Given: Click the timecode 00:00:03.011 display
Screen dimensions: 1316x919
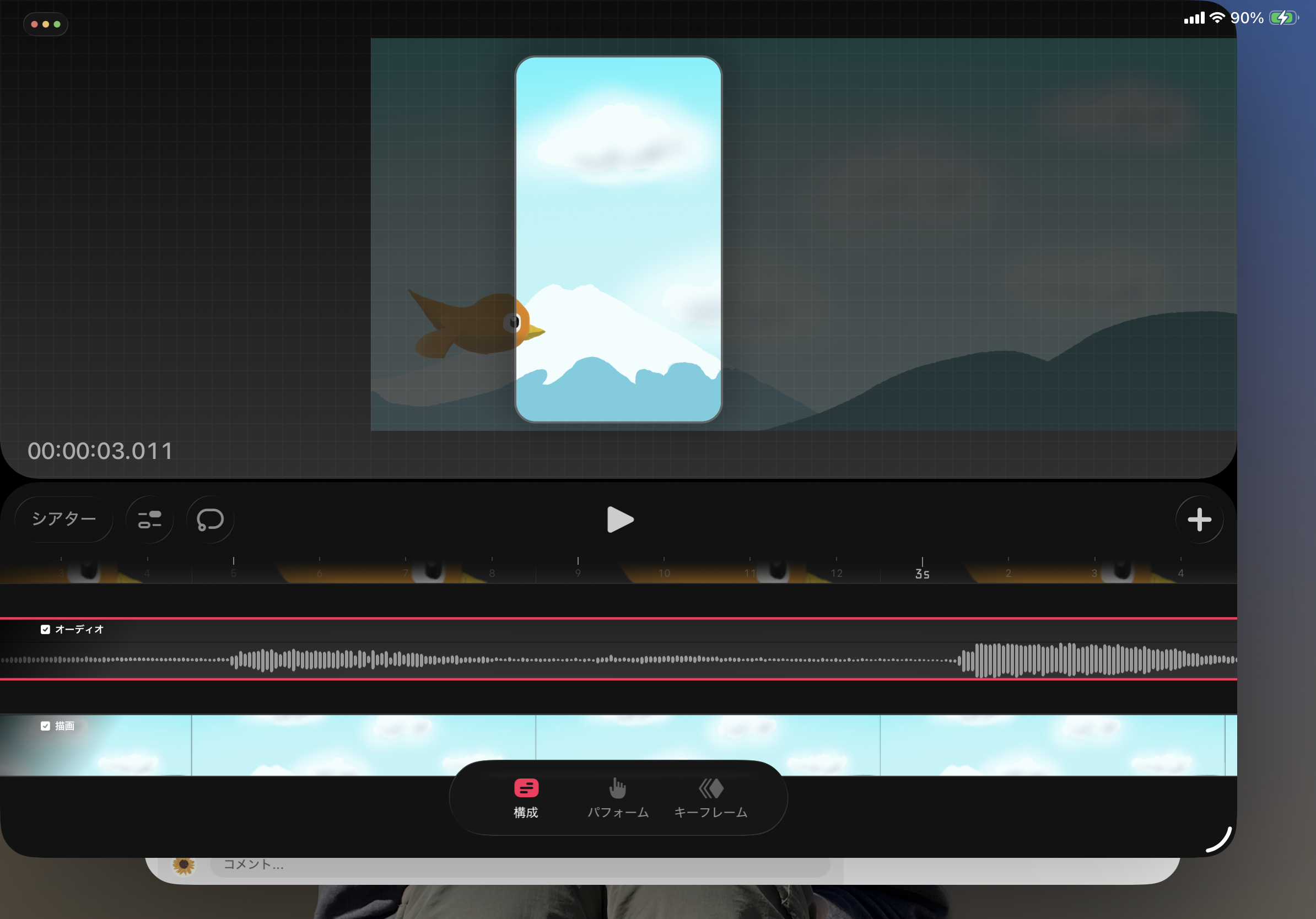Looking at the screenshot, I should [100, 451].
